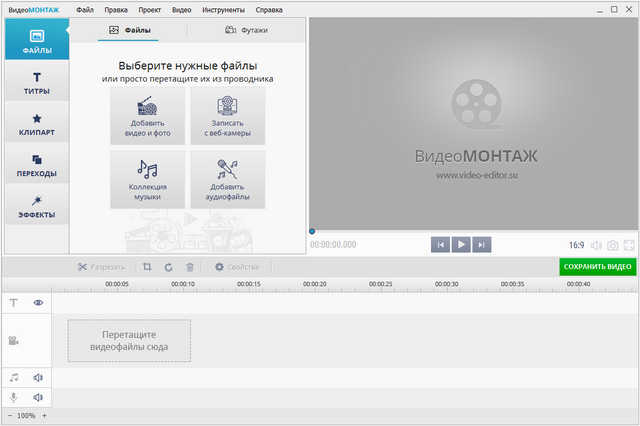Viewport: 640px width, 426px height.
Task: Click the timeline zoom in plus button
Action: click(x=44, y=415)
